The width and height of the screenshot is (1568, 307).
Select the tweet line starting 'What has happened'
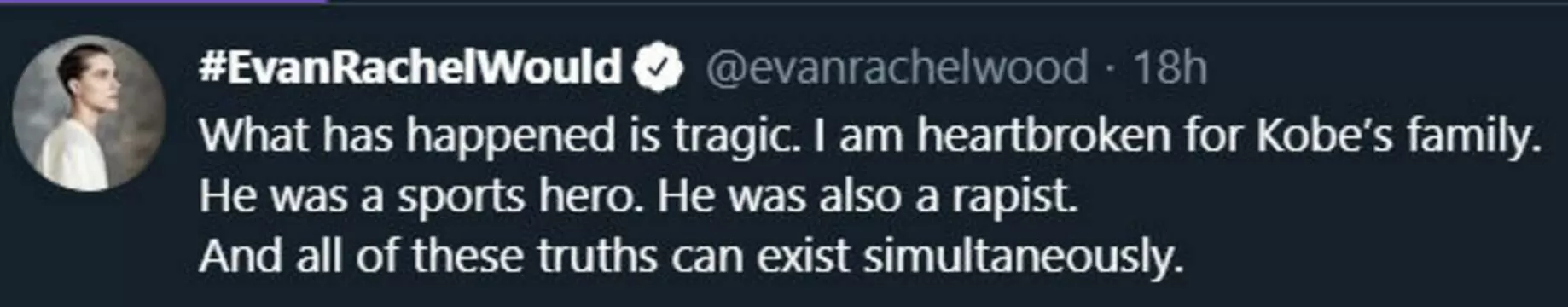pyautogui.click(x=871, y=136)
